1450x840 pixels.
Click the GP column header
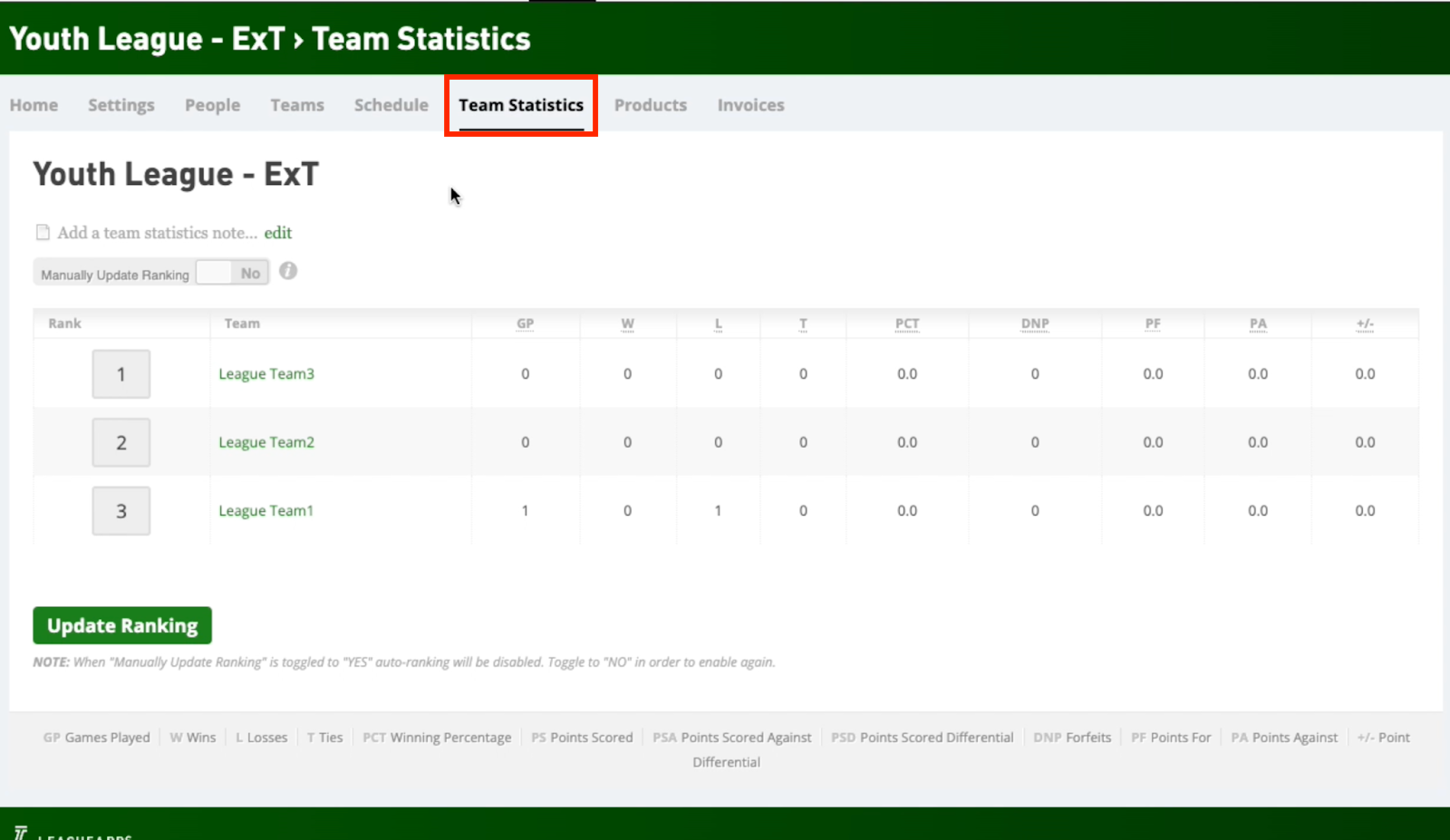point(526,323)
